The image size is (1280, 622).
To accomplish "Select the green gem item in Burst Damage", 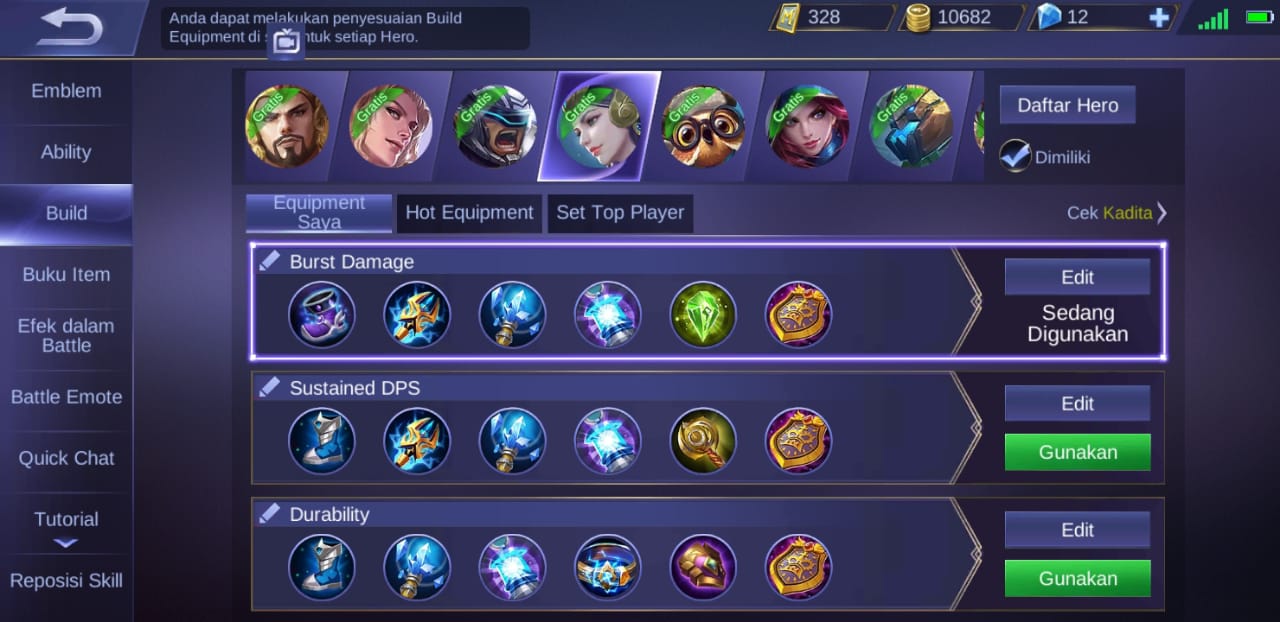I will pyautogui.click(x=703, y=314).
